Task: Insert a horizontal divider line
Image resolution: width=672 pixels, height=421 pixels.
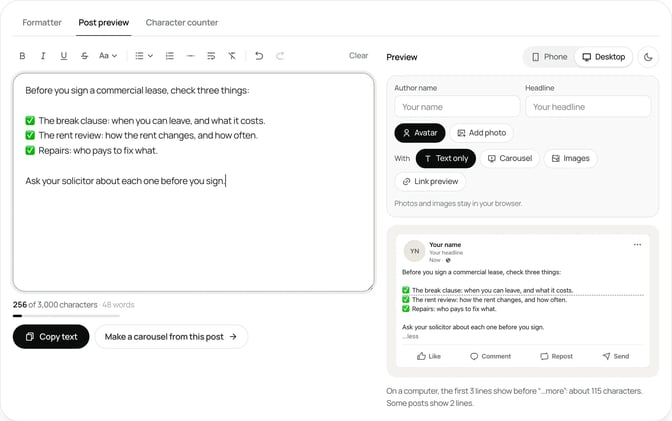Action: coord(190,56)
